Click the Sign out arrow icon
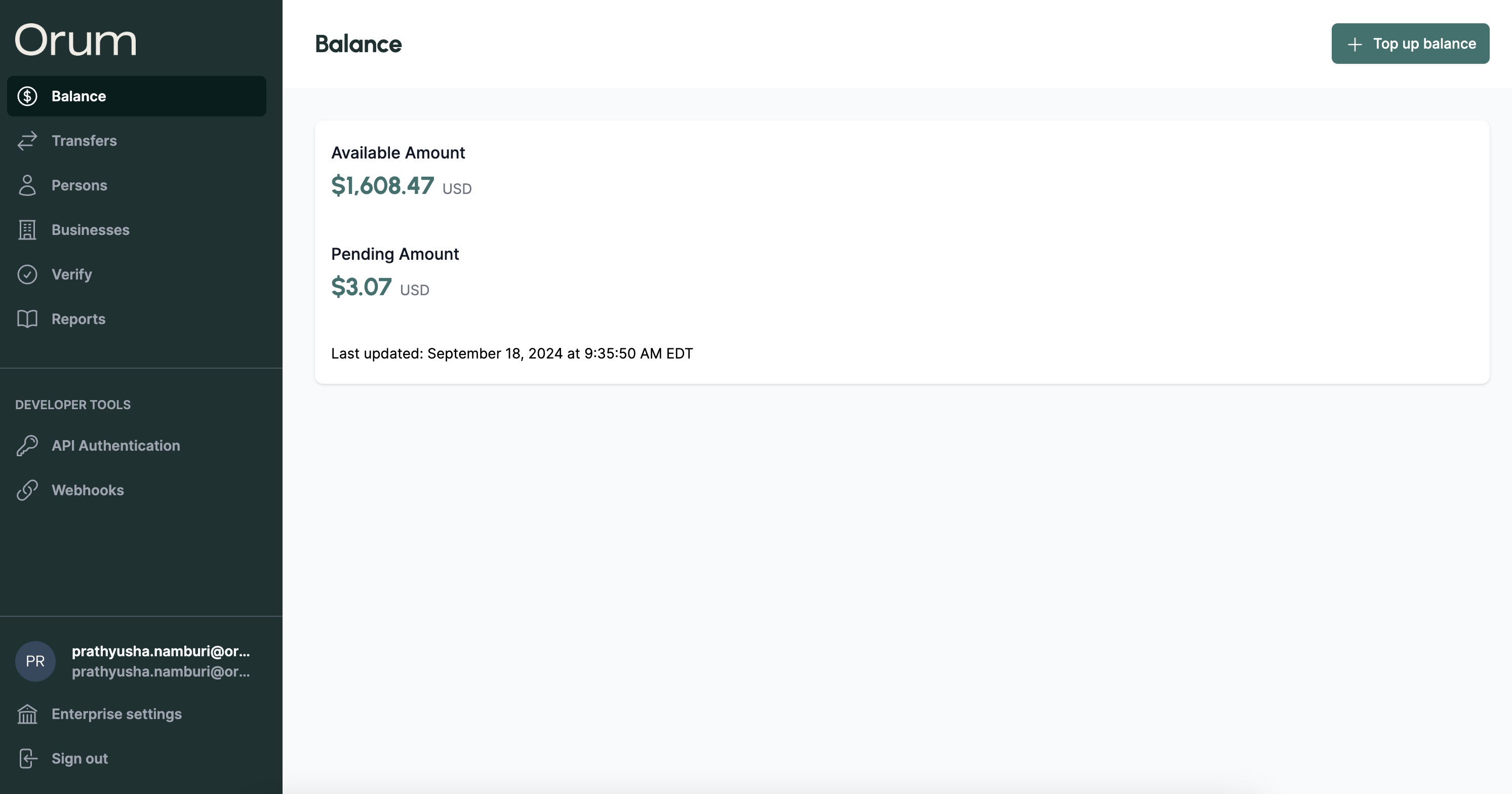 tap(27, 758)
